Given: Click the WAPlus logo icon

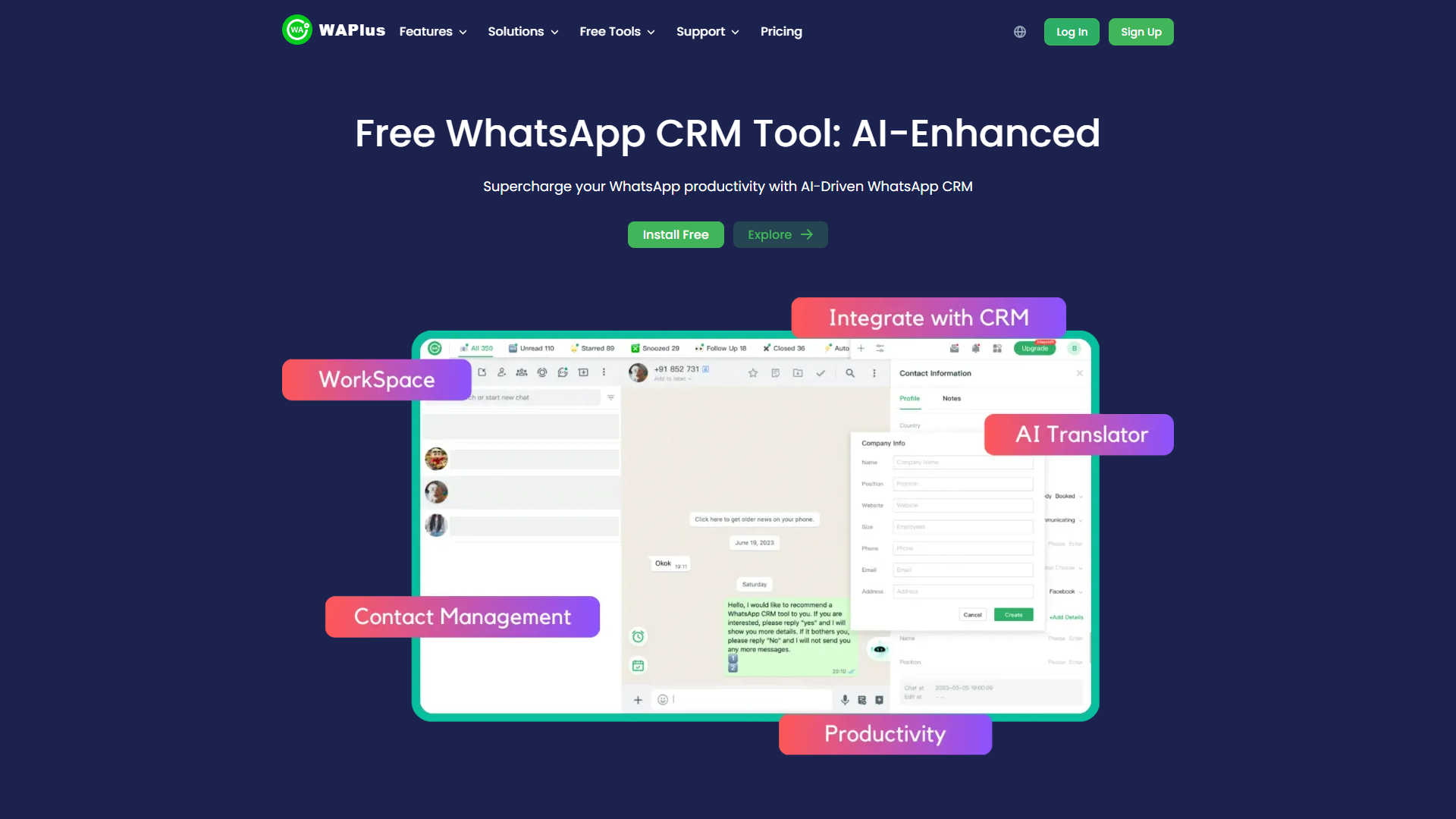Looking at the screenshot, I should (297, 31).
